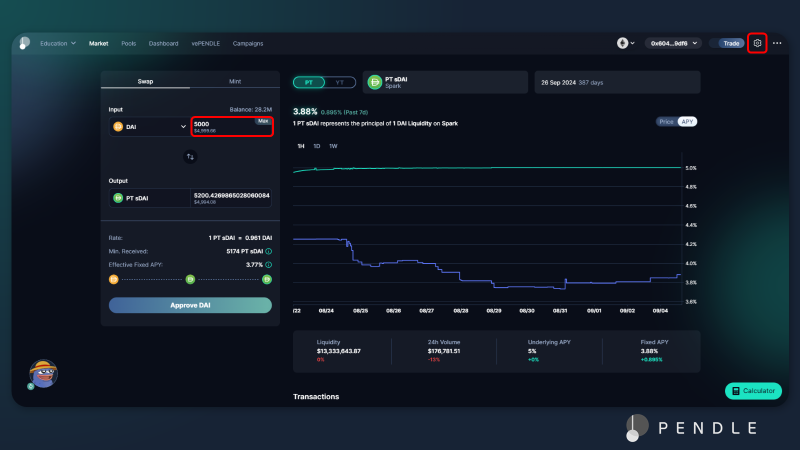
Task: Open the settings gear icon
Action: click(x=757, y=43)
